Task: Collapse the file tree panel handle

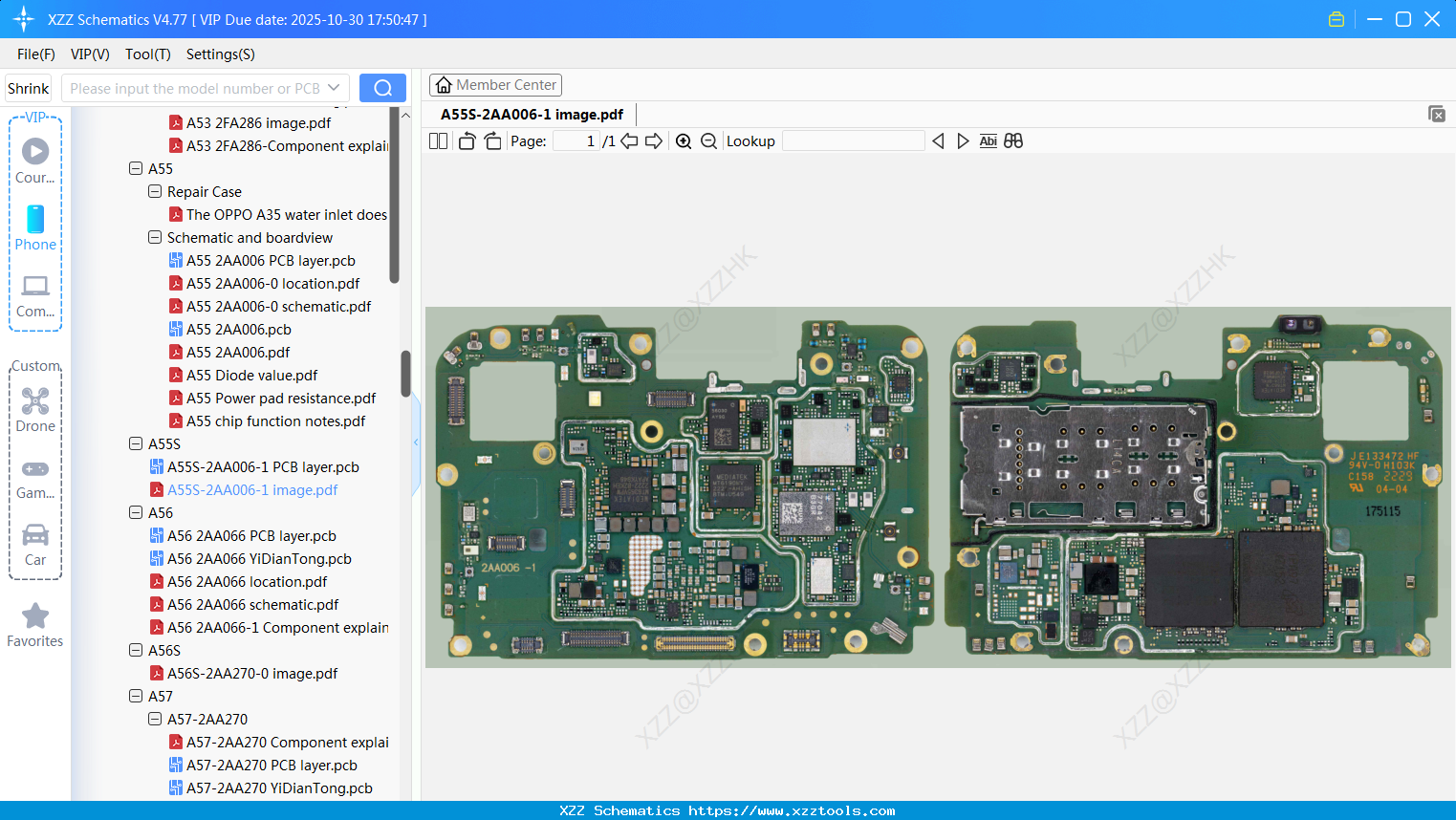Action: [416, 442]
